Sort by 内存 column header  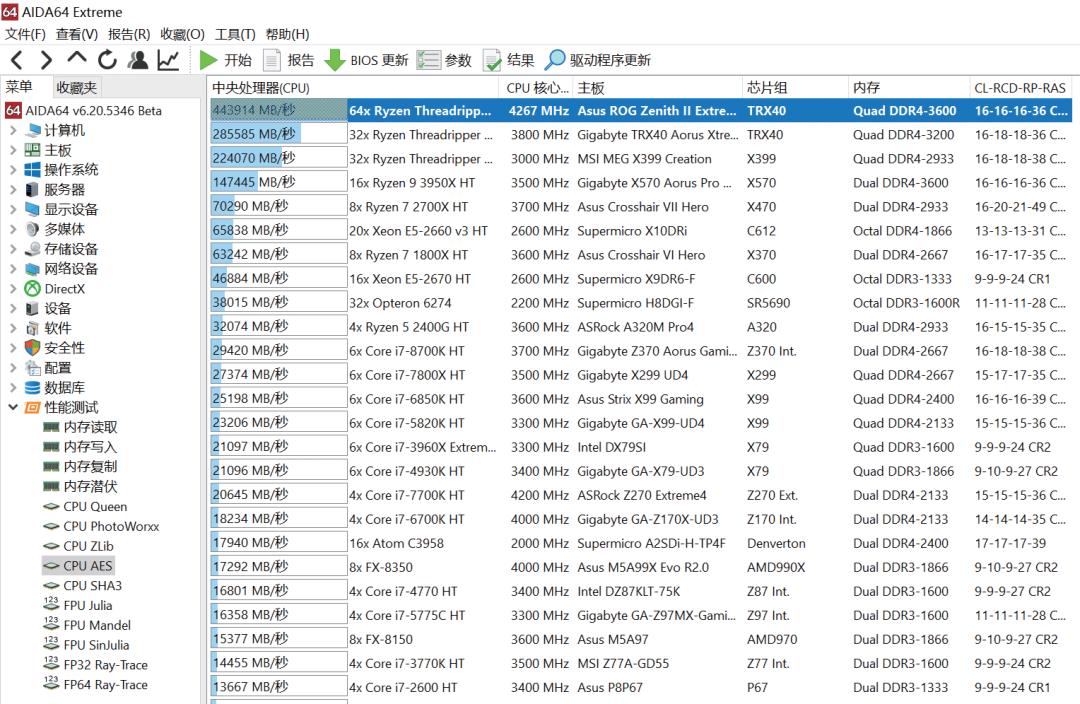908,87
